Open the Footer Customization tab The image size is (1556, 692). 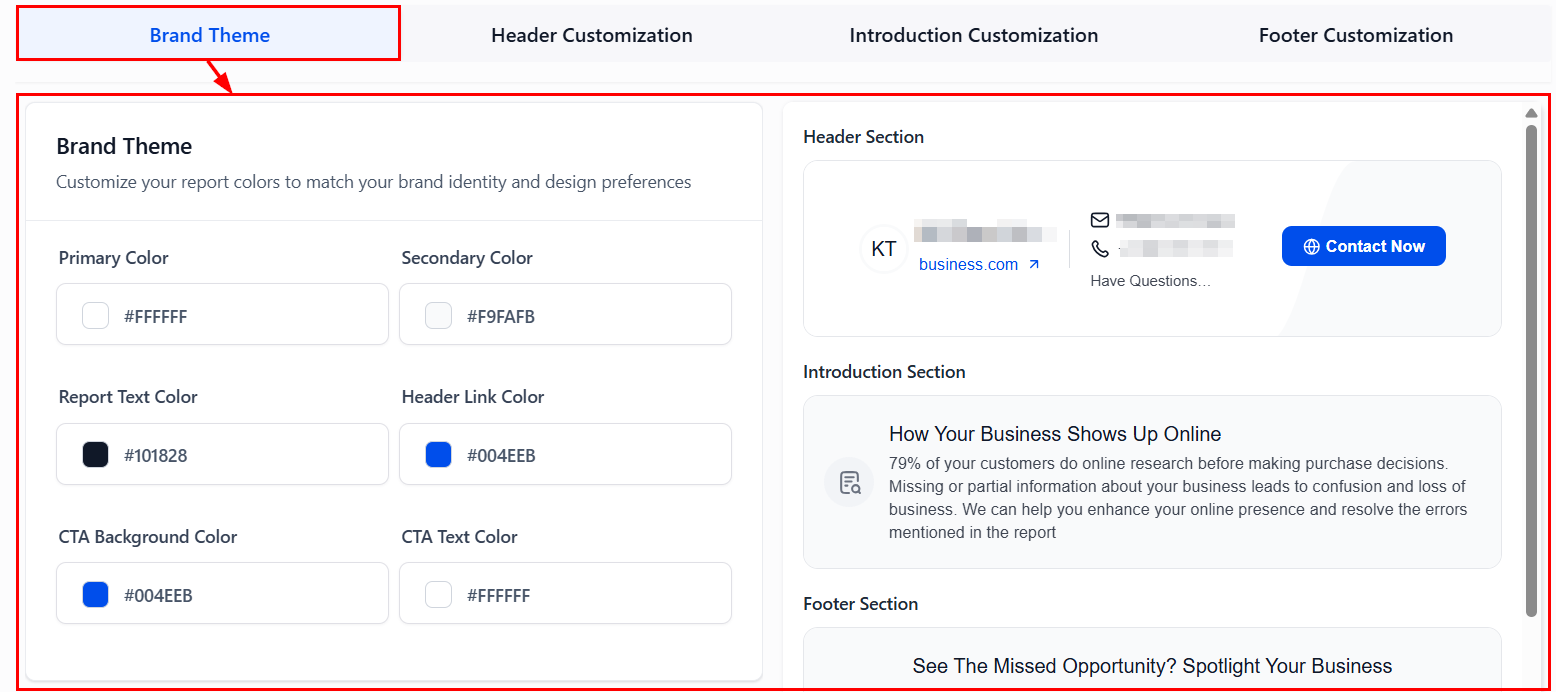pyautogui.click(x=1356, y=35)
